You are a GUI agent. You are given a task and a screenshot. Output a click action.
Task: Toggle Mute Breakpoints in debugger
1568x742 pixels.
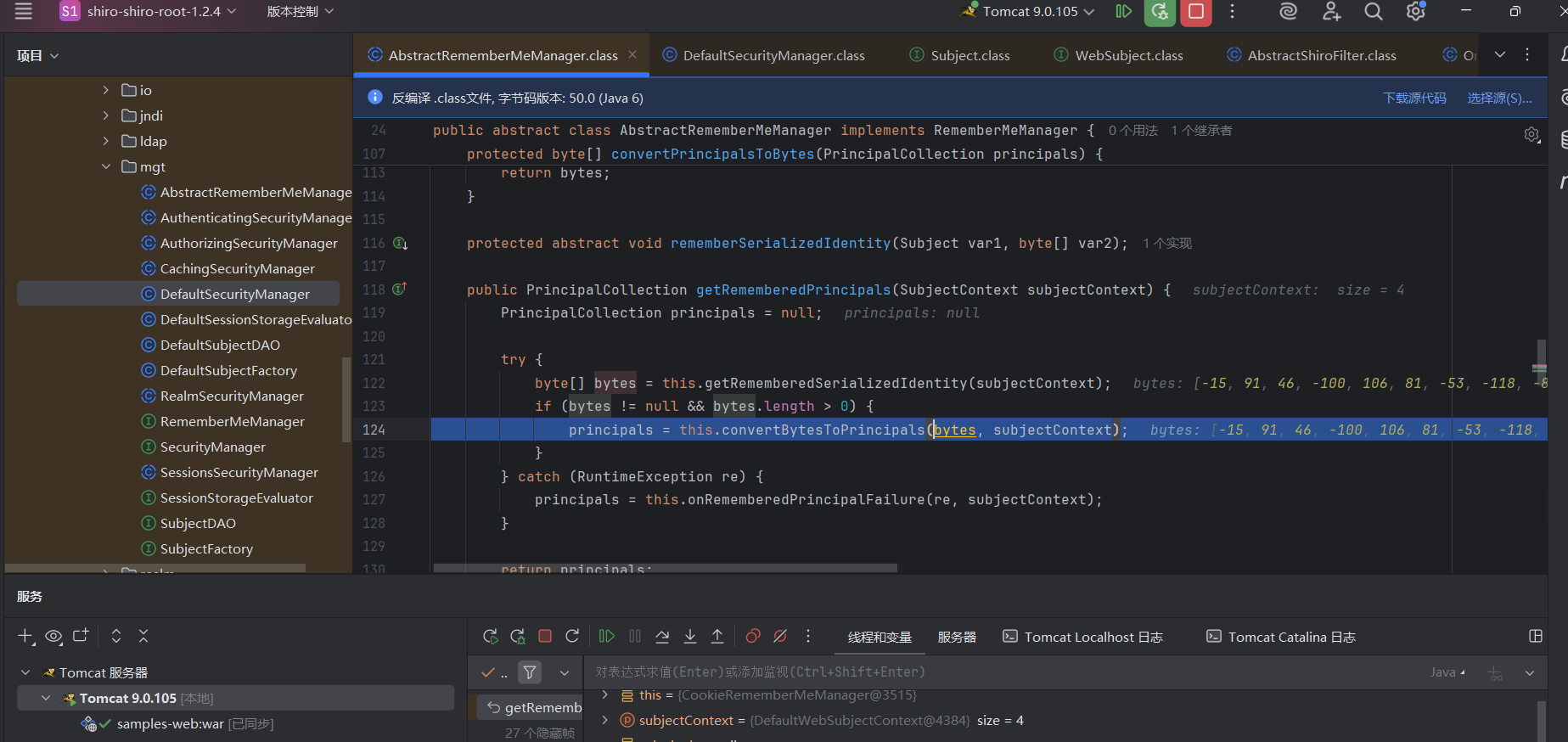click(780, 637)
